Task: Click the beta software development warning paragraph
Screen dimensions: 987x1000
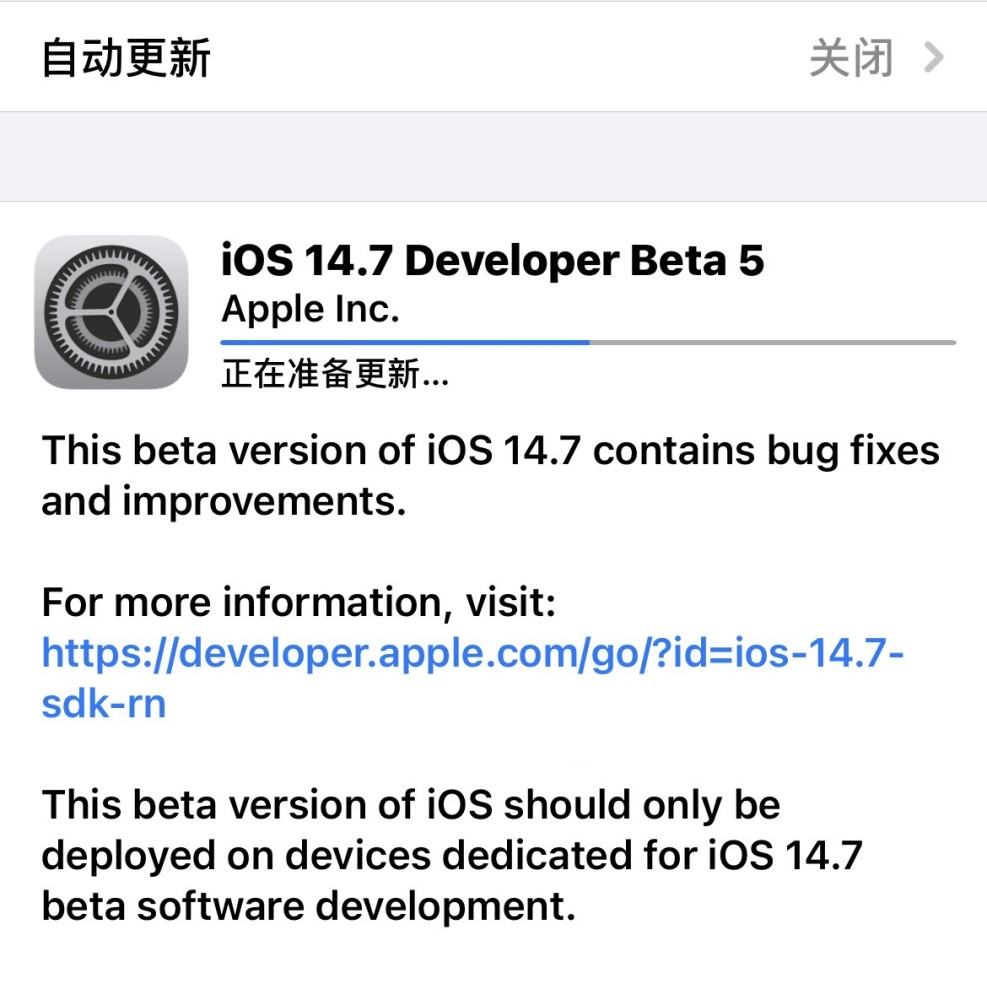Action: point(452,855)
